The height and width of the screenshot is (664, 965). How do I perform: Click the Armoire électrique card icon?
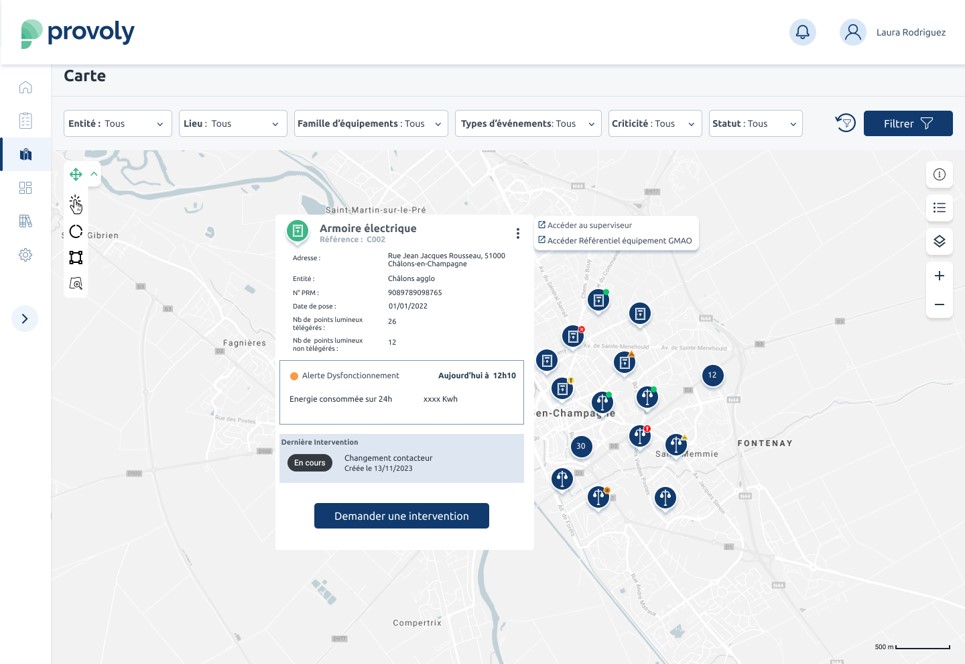(298, 231)
